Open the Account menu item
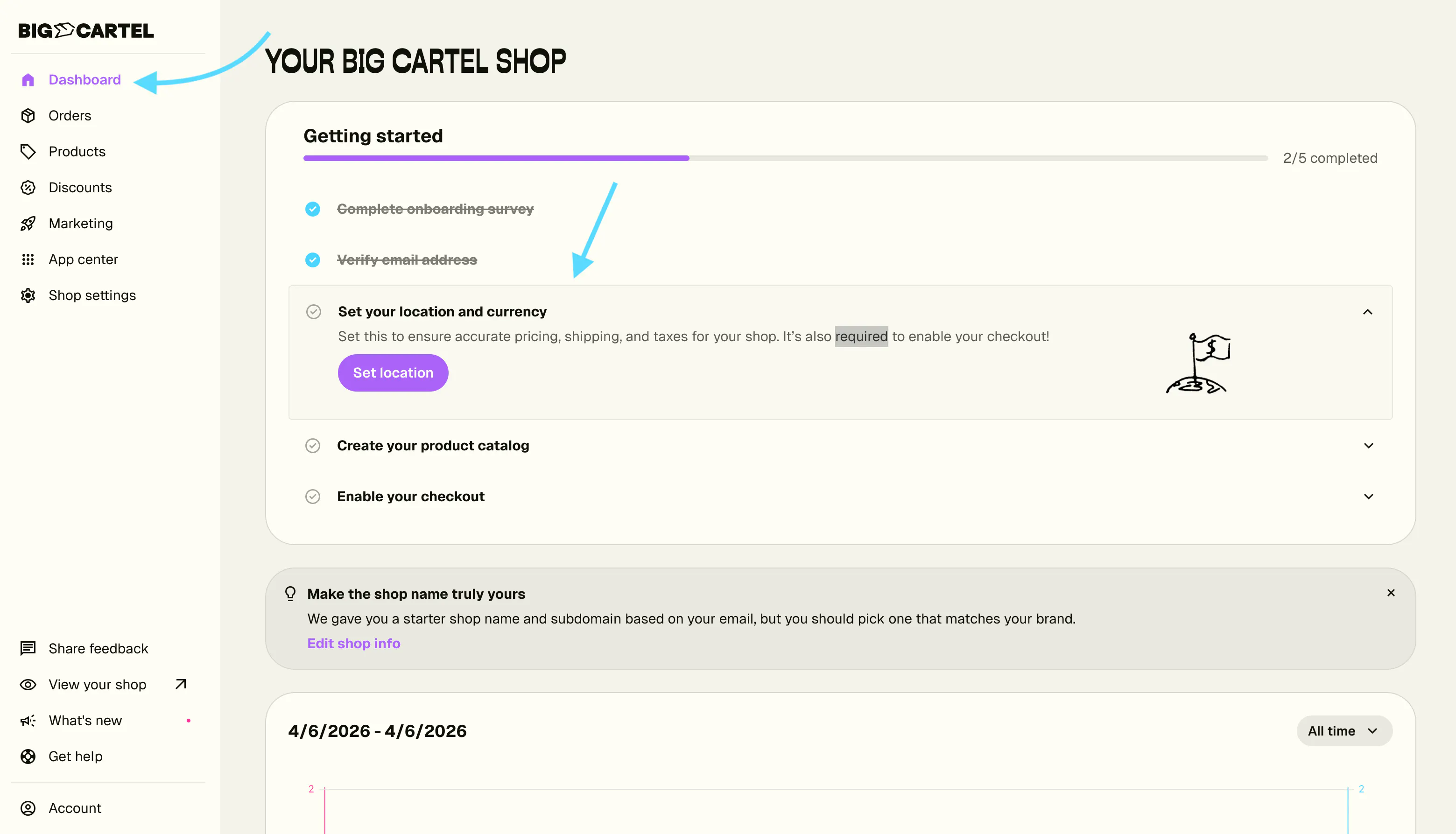The height and width of the screenshot is (834, 1456). coord(75,808)
